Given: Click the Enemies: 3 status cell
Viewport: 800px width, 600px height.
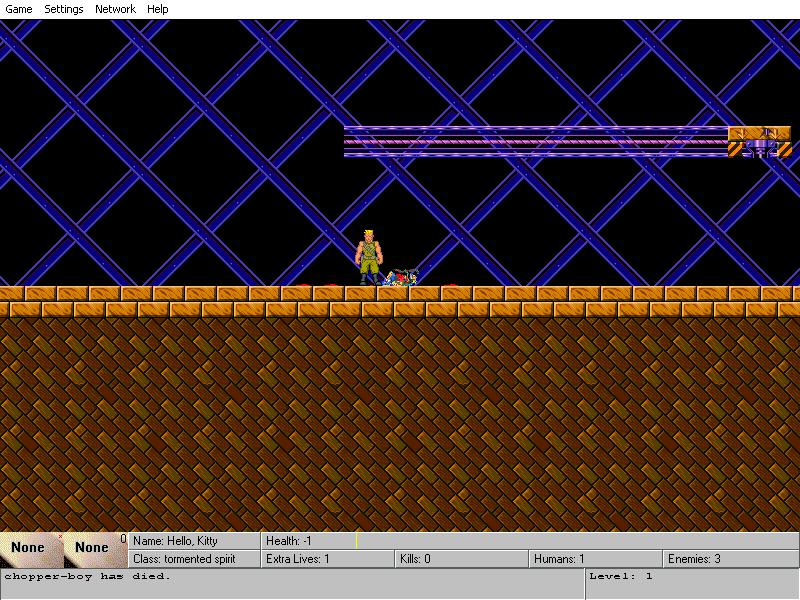Looking at the screenshot, I should (x=731, y=559).
